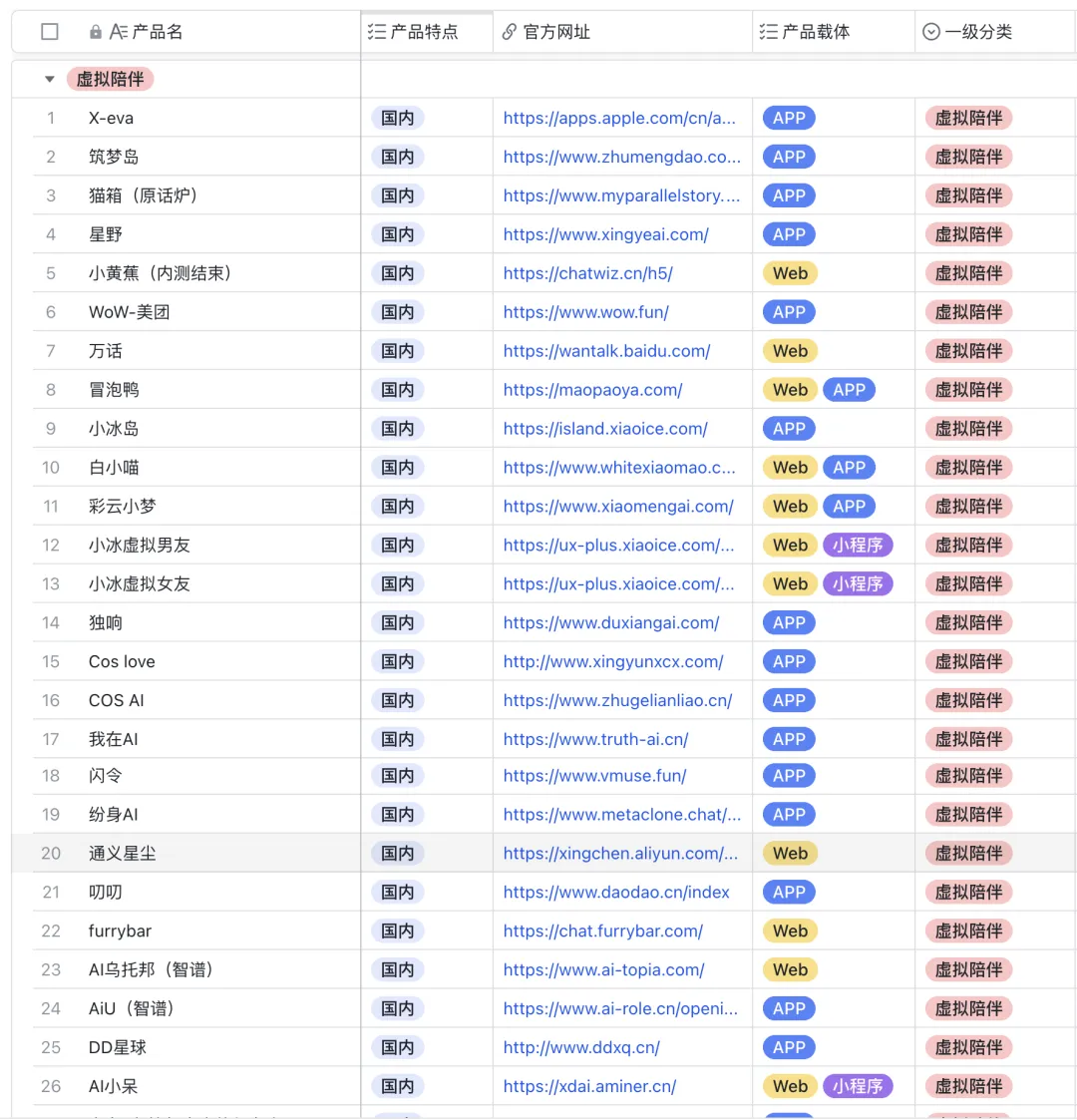Click the 国内 tag in 叨叨 row

[398, 893]
